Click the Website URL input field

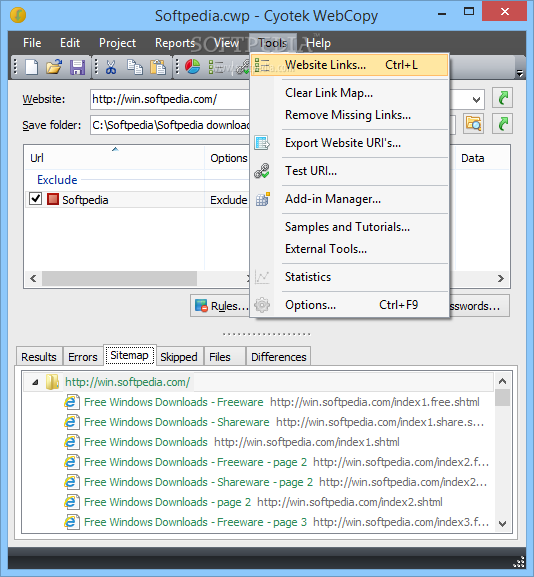point(170,99)
